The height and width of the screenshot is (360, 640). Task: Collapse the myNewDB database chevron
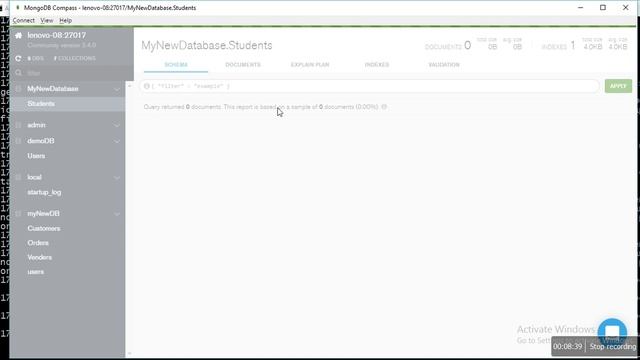point(117,214)
